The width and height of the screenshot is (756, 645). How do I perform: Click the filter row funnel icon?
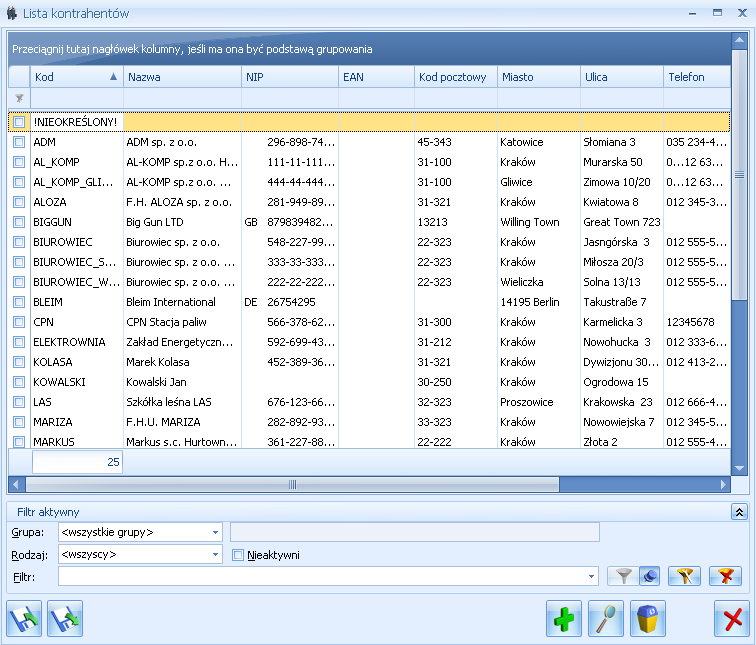point(19,98)
